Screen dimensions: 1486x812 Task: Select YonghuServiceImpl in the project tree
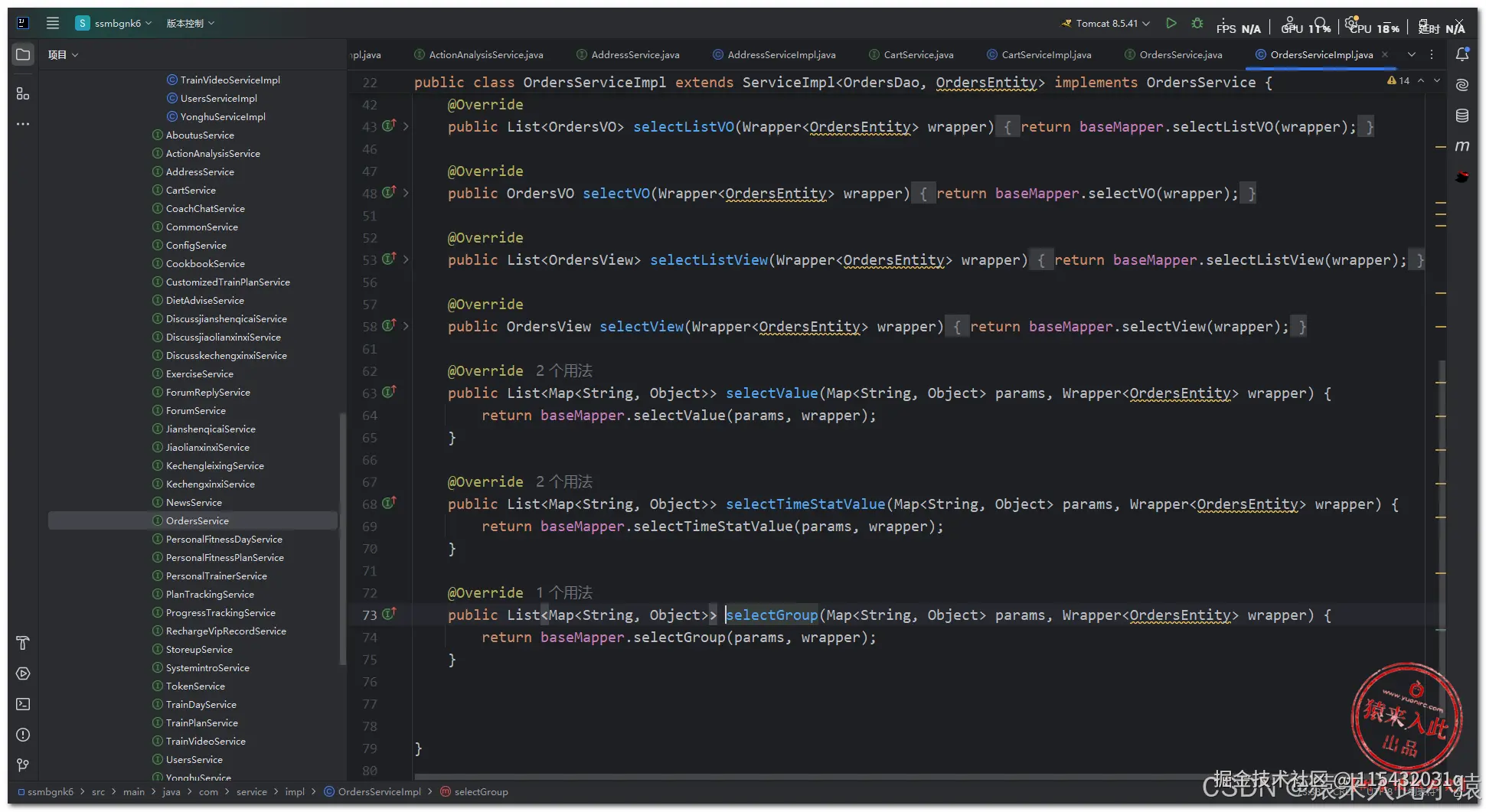tap(217, 116)
